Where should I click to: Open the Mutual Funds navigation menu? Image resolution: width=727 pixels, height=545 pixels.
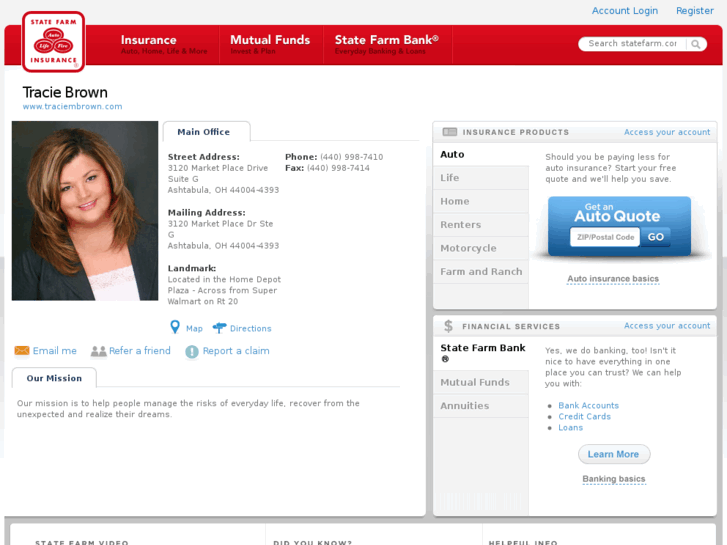click(x=270, y=45)
